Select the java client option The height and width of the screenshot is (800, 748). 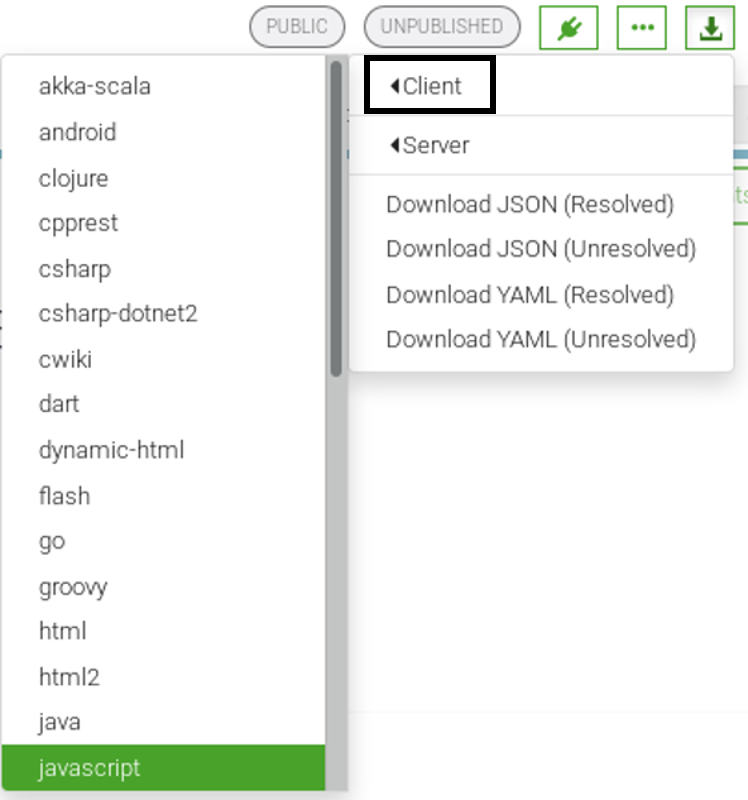pos(60,722)
